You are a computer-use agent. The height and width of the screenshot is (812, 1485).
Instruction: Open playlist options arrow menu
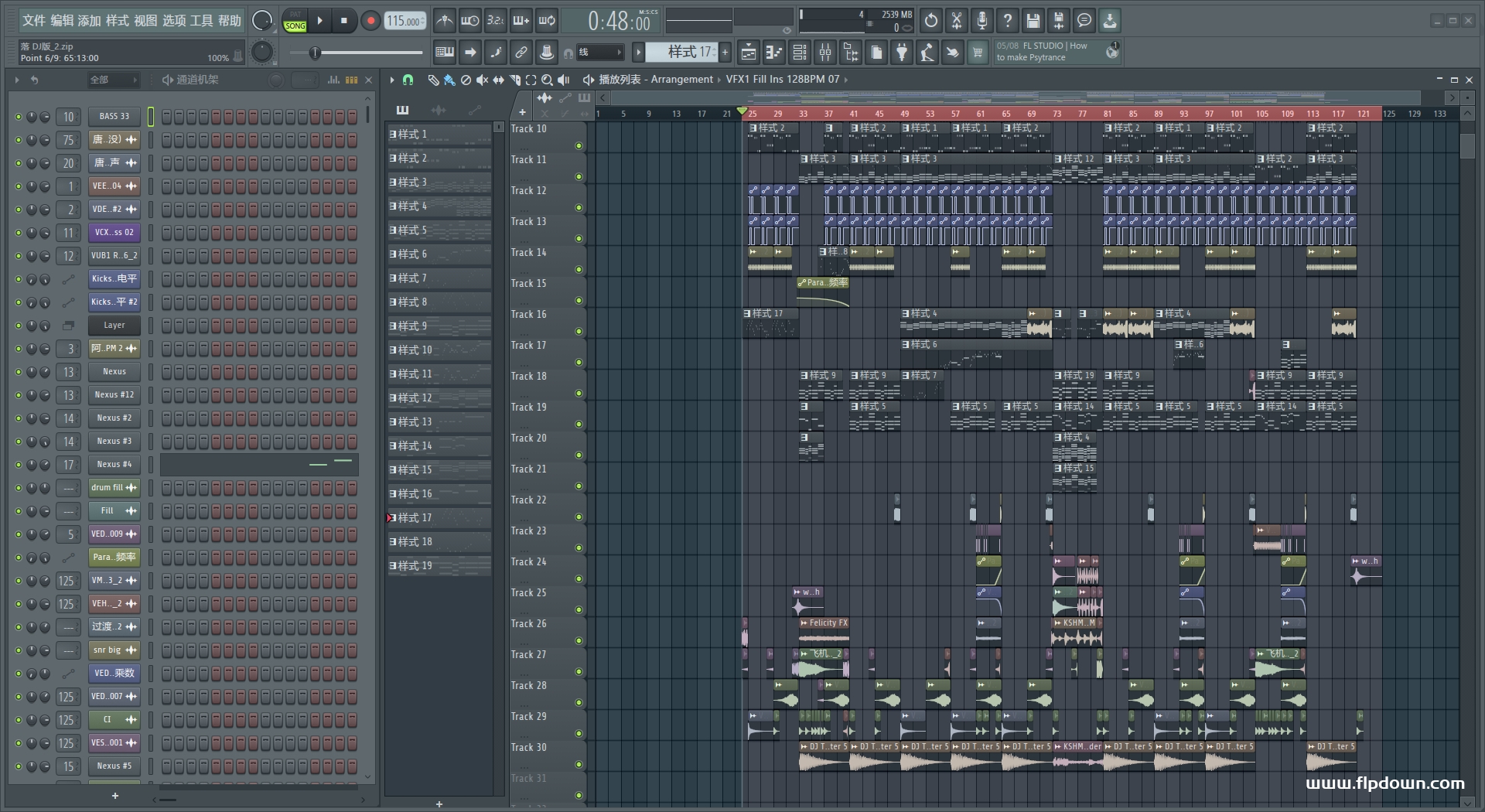pos(392,80)
